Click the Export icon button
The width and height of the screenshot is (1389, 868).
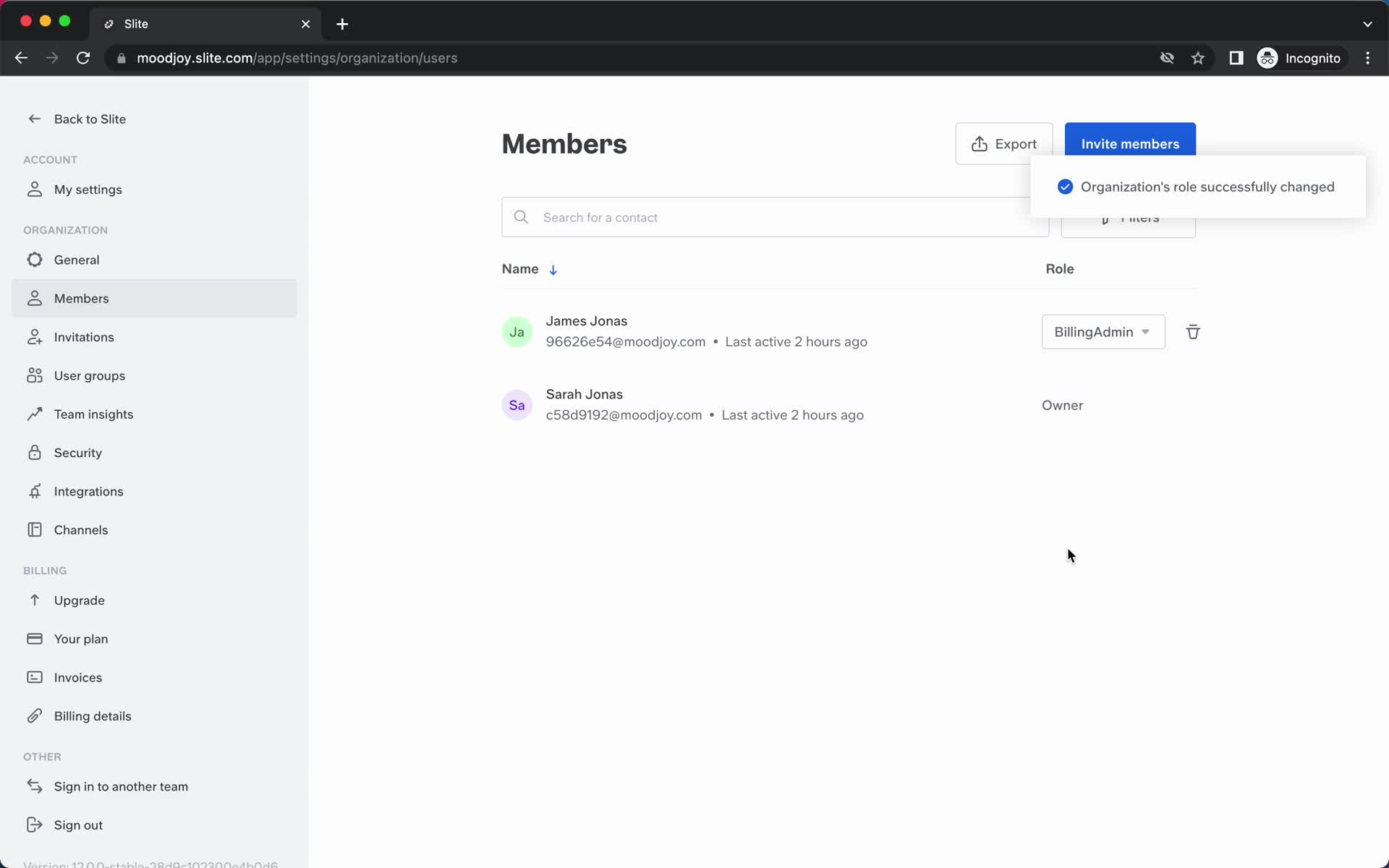pos(979,143)
